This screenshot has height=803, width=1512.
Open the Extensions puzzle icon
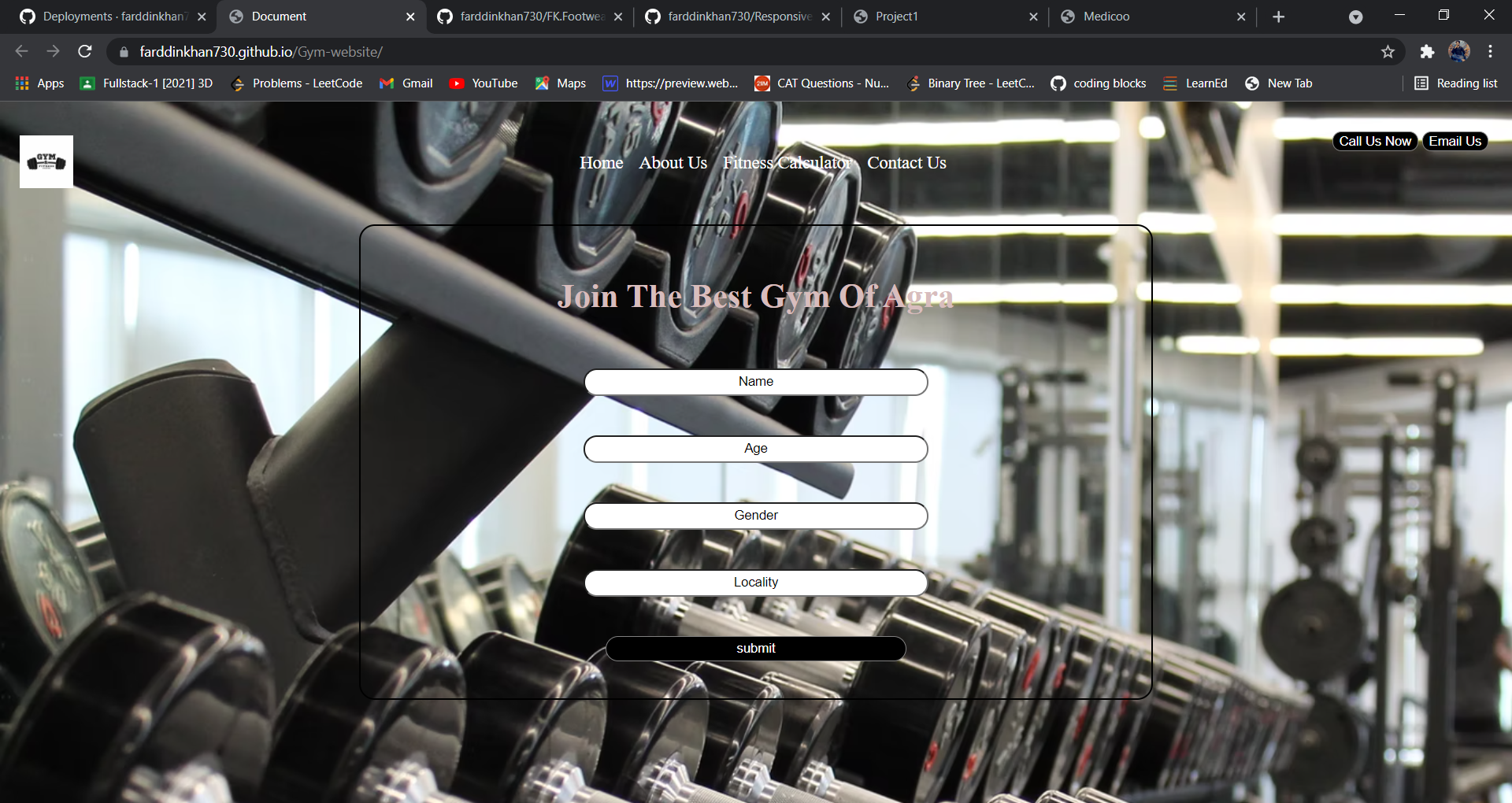click(1427, 52)
